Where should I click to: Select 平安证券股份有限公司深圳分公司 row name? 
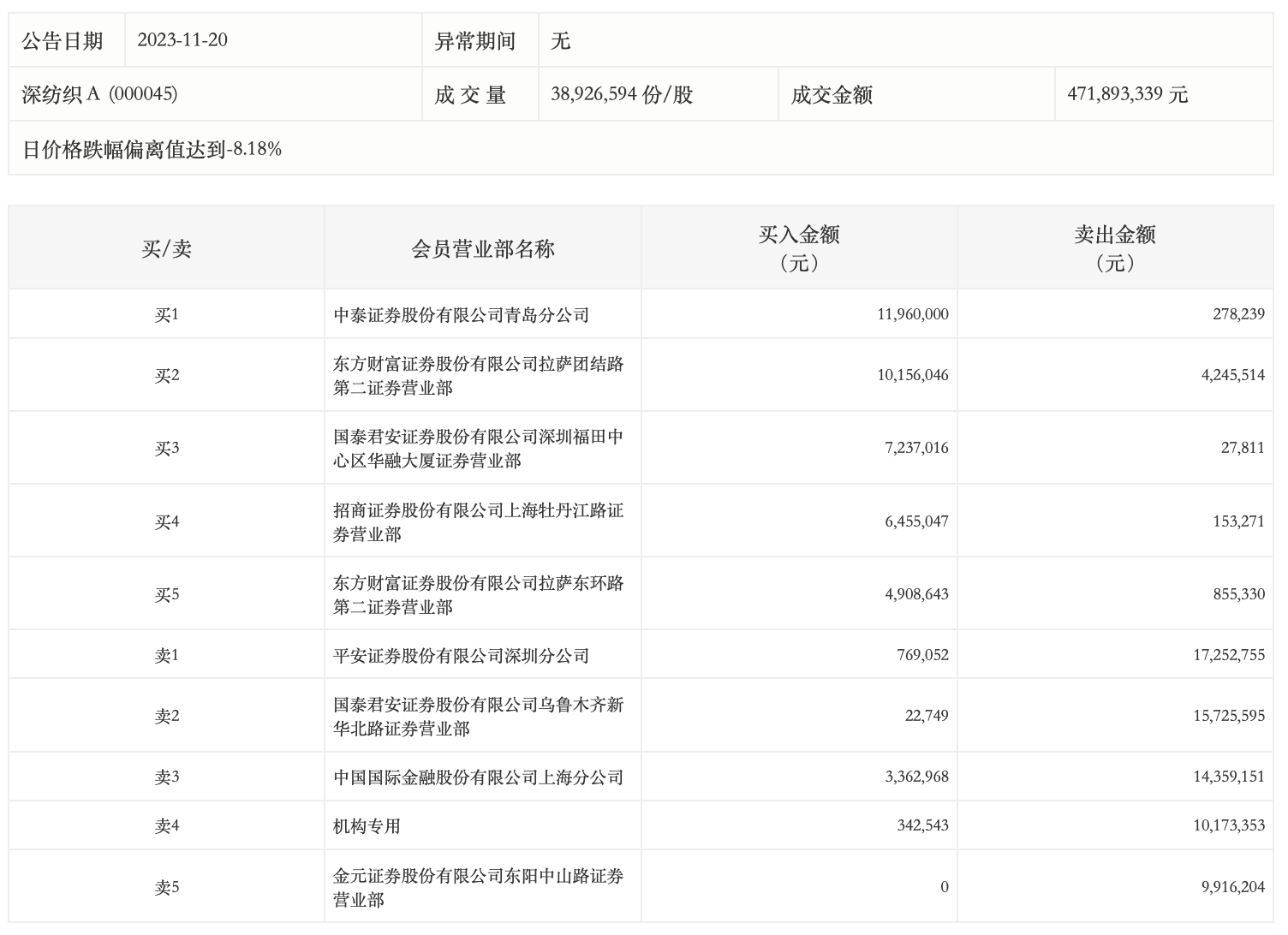[462, 656]
